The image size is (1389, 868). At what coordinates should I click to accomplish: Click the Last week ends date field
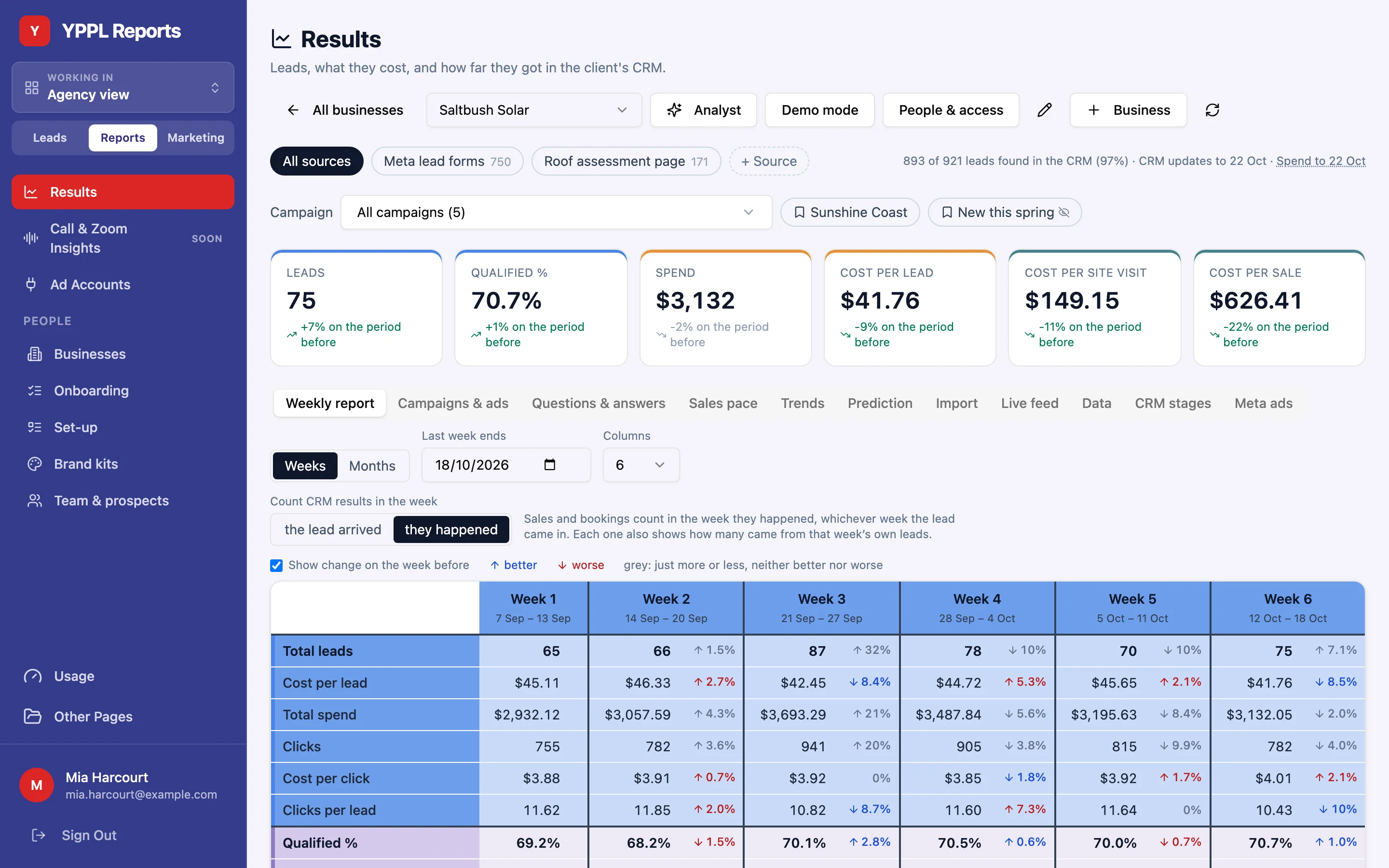tap(505, 465)
